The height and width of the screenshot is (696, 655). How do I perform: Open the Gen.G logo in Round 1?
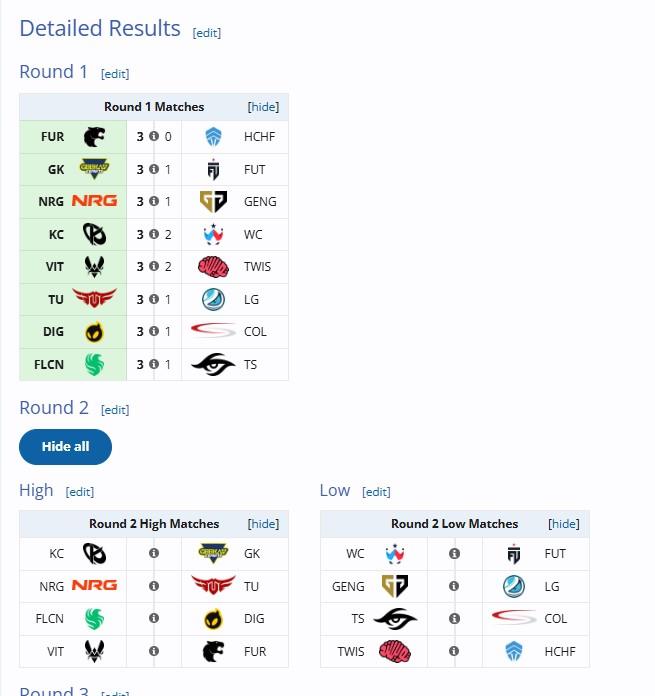coord(213,201)
